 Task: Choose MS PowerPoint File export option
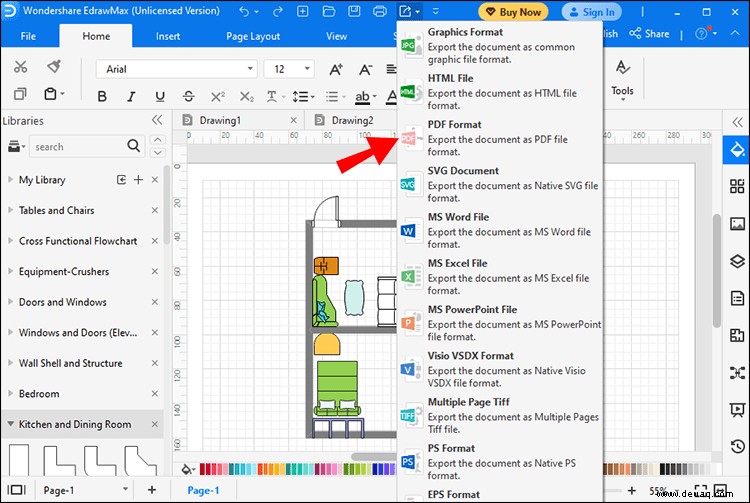(x=499, y=323)
